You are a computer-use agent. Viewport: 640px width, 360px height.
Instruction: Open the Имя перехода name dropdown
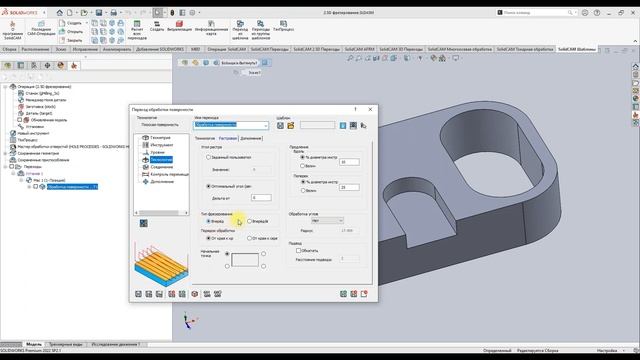pyautogui.click(x=266, y=125)
